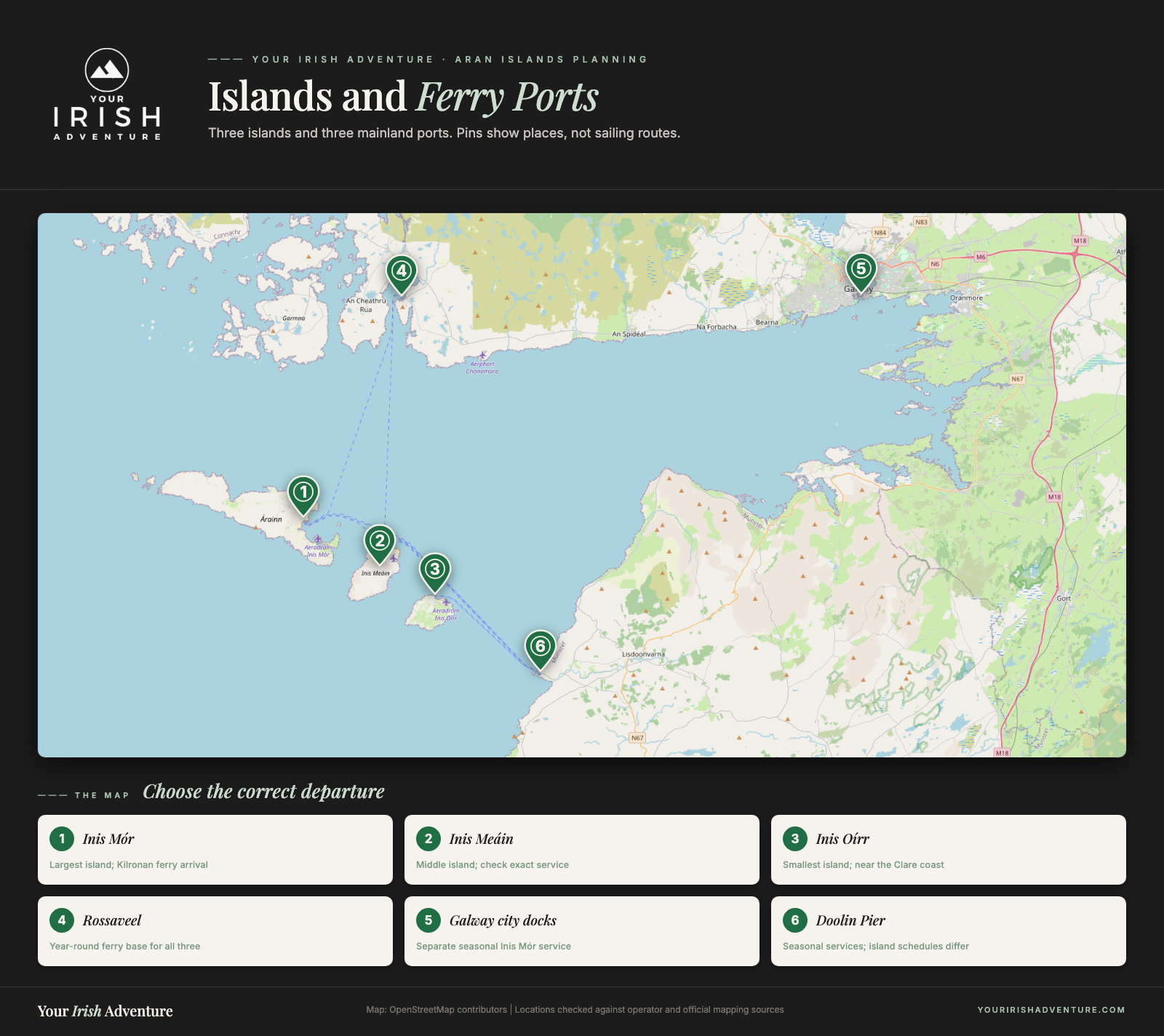Select the Inis Mór legend card
Screen dimensions: 1164x1036
coord(215,850)
